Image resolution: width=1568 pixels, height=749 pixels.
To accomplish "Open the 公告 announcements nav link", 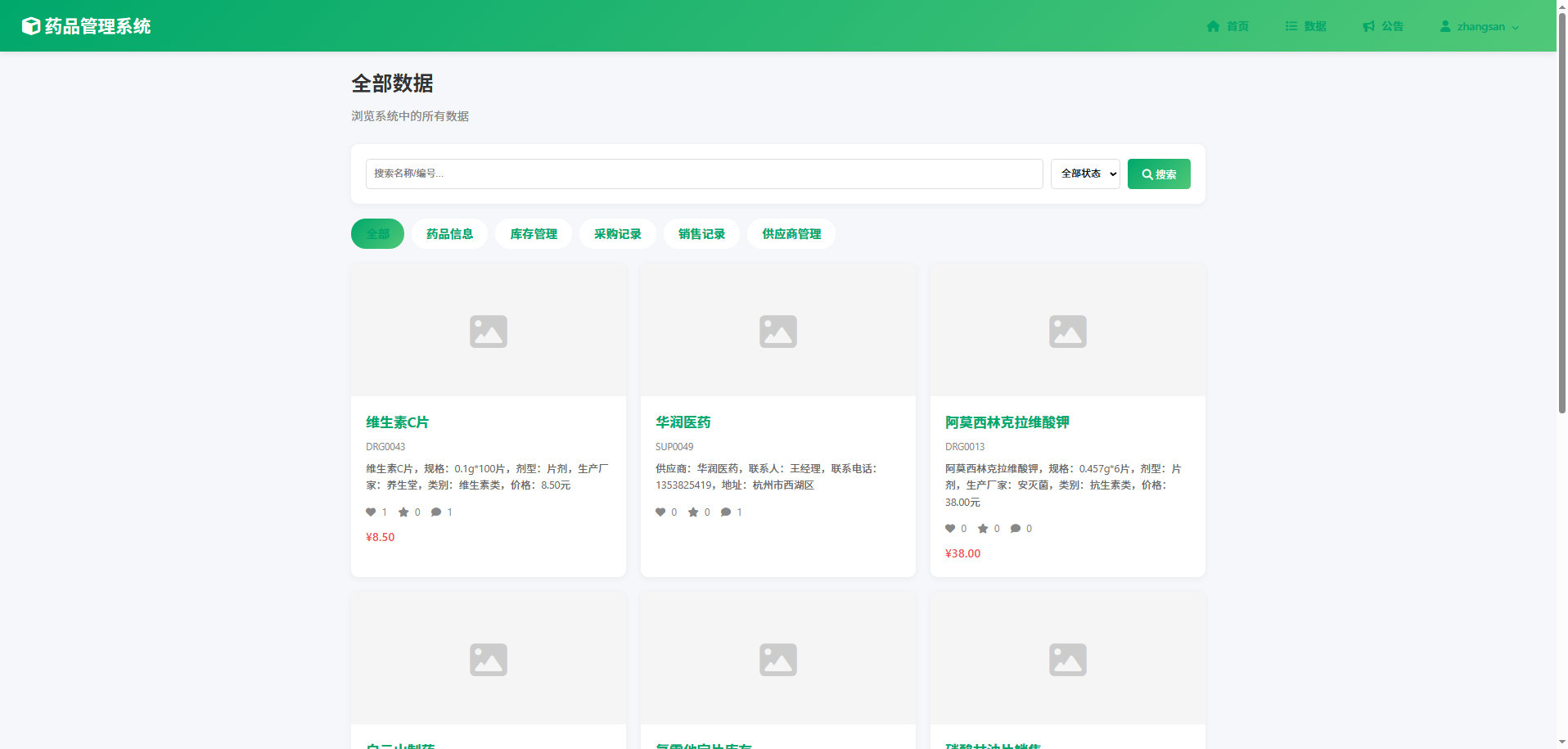I will coord(1383,26).
